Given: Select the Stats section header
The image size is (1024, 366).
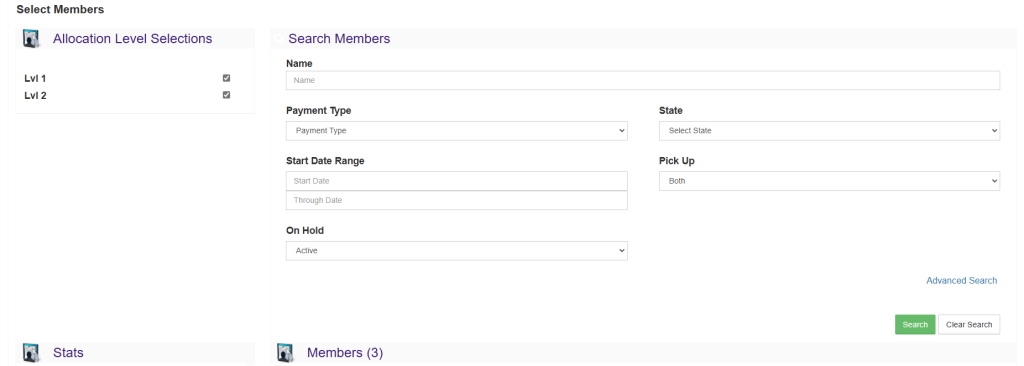Looking at the screenshot, I should click(68, 353).
